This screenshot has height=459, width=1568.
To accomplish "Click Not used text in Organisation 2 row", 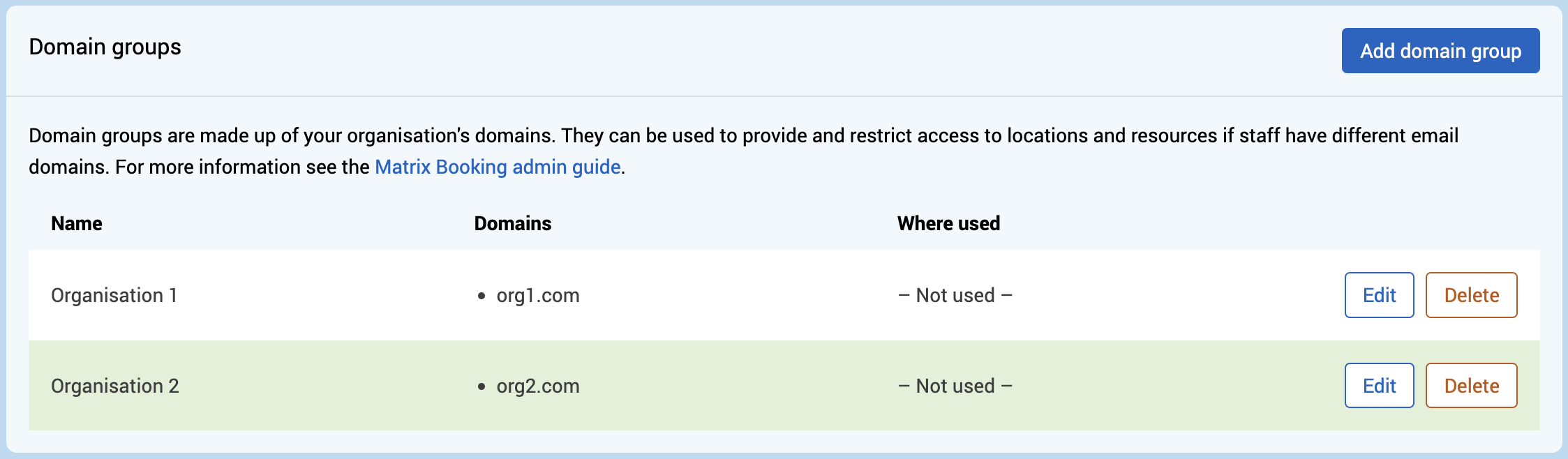I will (x=955, y=386).
